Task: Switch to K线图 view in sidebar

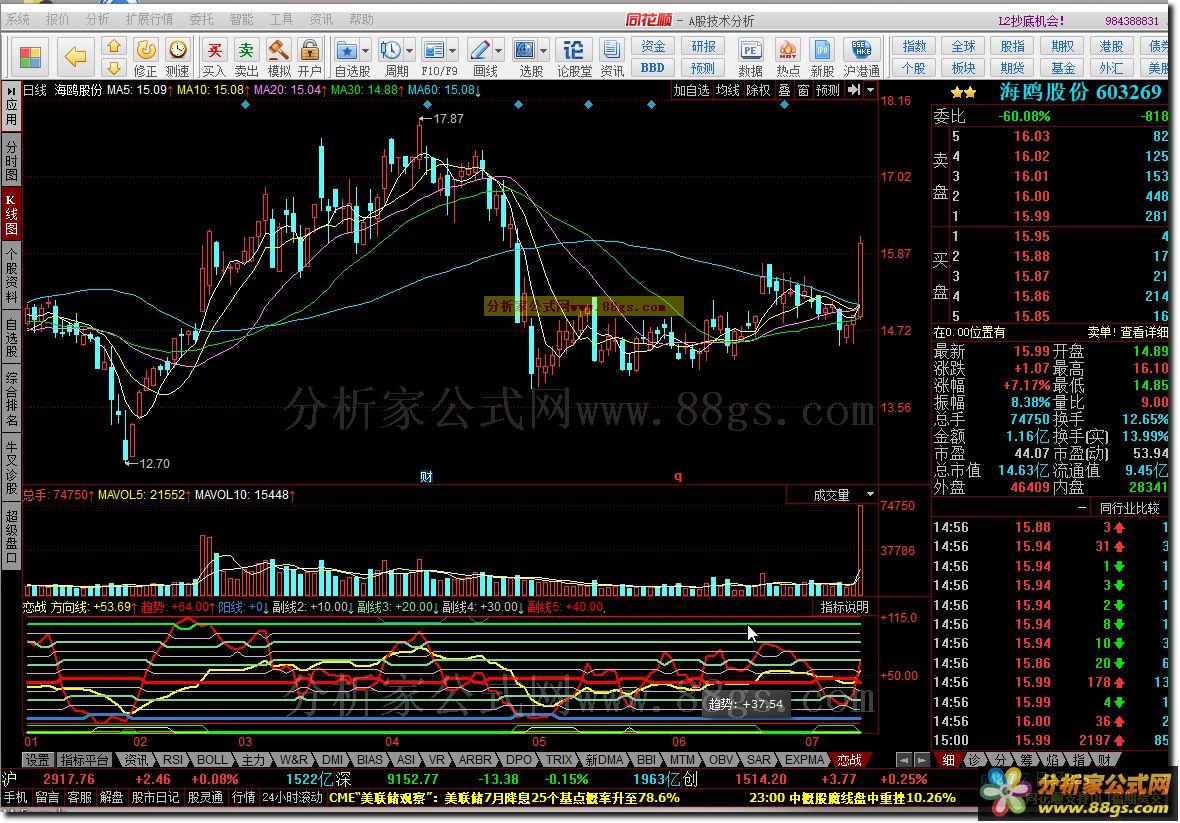Action: [x=11, y=214]
